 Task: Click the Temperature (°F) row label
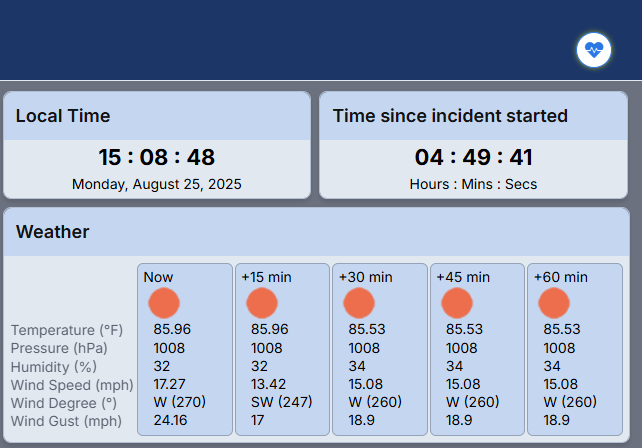67,330
